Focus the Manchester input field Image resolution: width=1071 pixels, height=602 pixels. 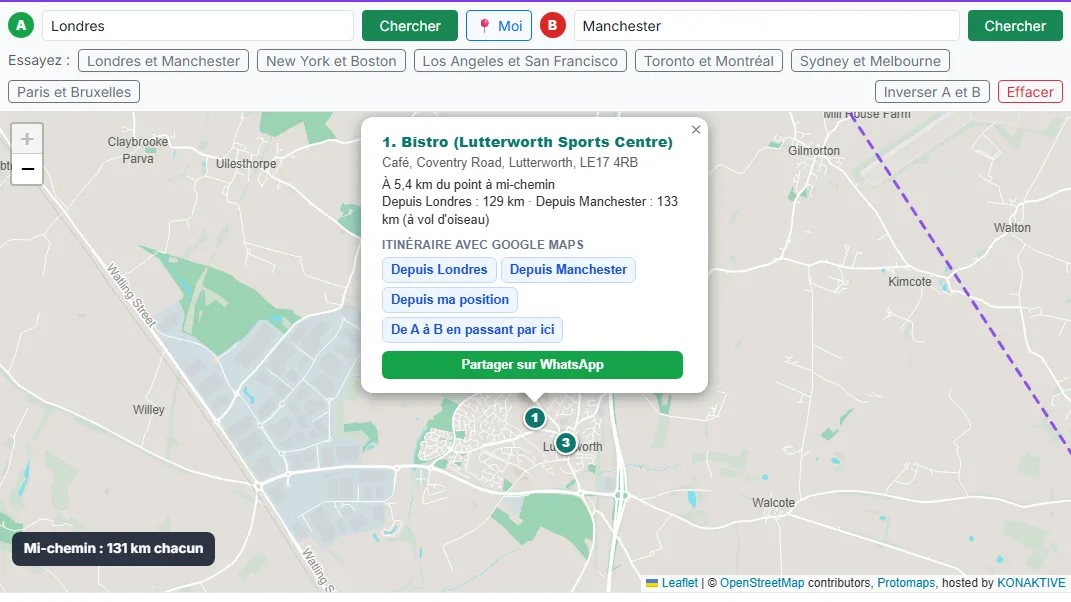click(x=766, y=26)
